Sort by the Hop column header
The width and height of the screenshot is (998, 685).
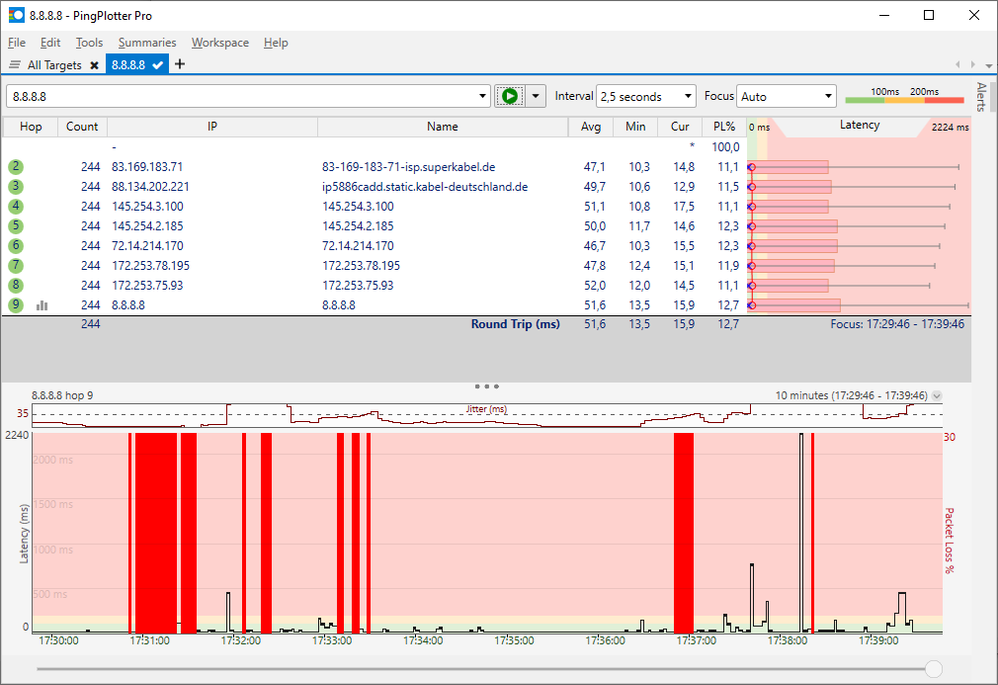31,127
